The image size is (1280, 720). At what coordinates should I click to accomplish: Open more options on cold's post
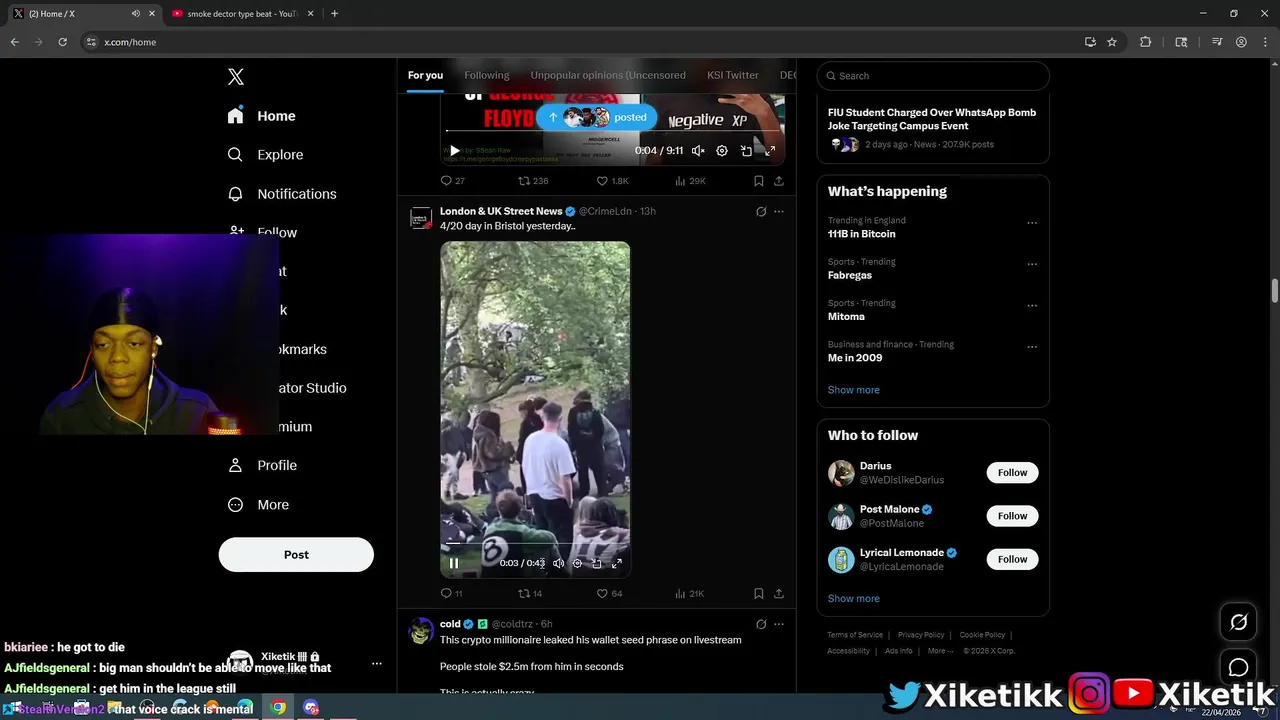779,624
